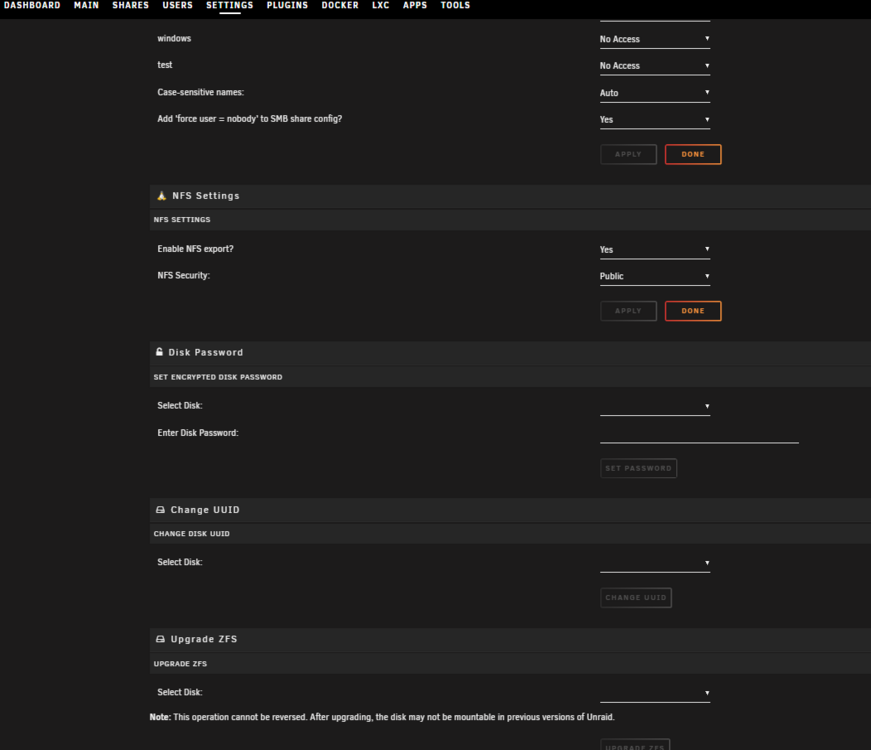Open the NFS Security dropdown
The width and height of the screenshot is (871, 750).
(x=654, y=276)
